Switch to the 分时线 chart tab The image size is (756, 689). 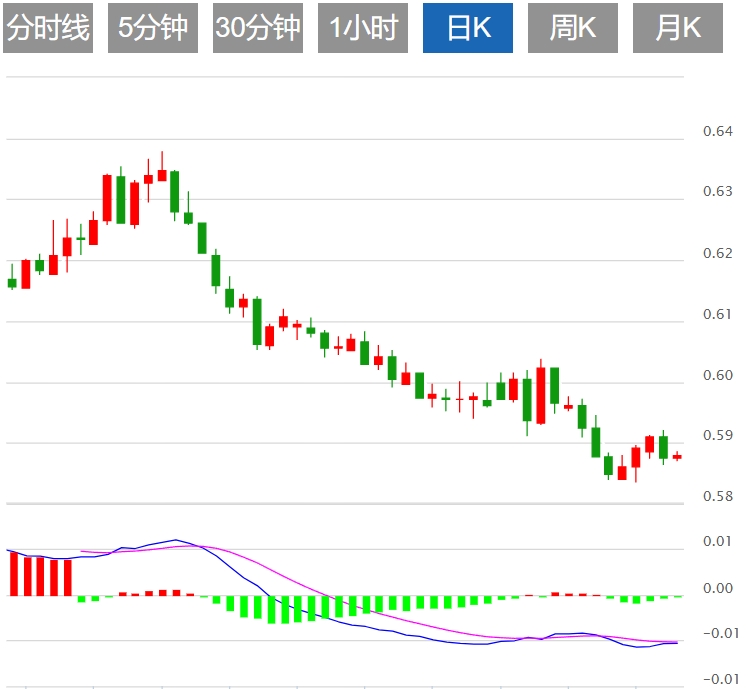click(48, 27)
